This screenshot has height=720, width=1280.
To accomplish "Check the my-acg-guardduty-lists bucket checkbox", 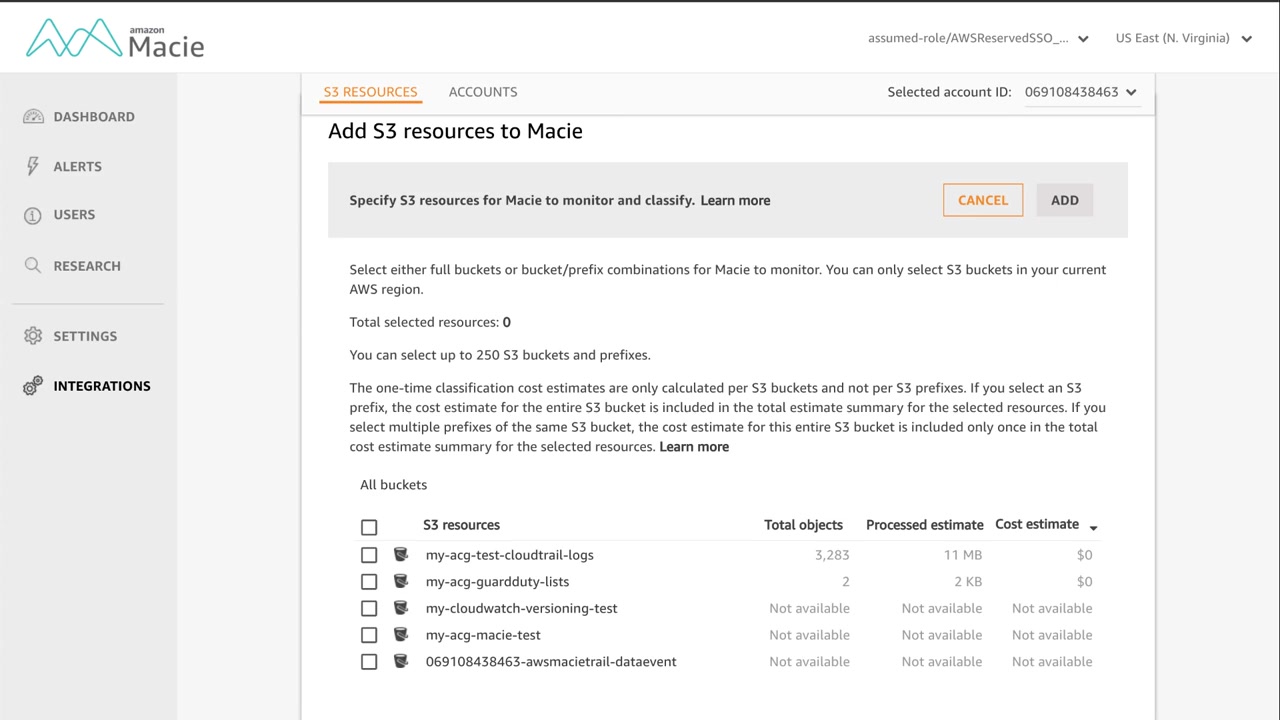I will [x=369, y=581].
